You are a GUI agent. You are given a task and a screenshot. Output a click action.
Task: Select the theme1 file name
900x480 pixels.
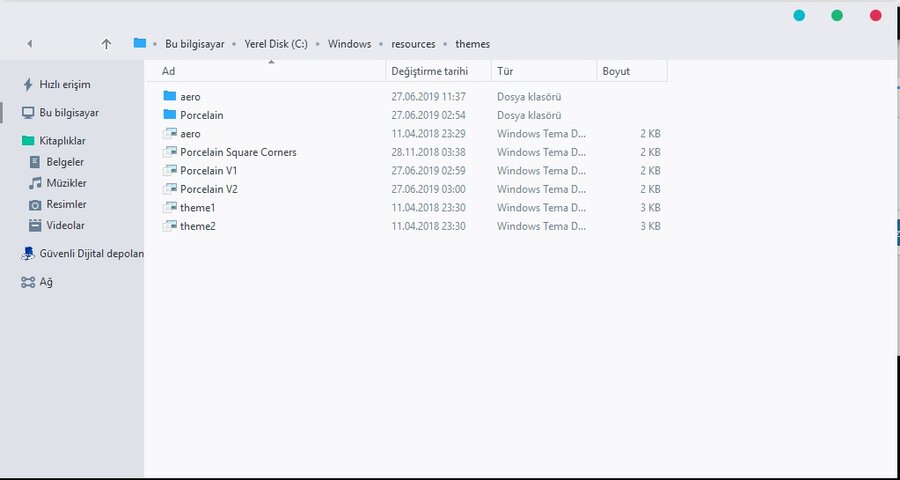click(197, 208)
